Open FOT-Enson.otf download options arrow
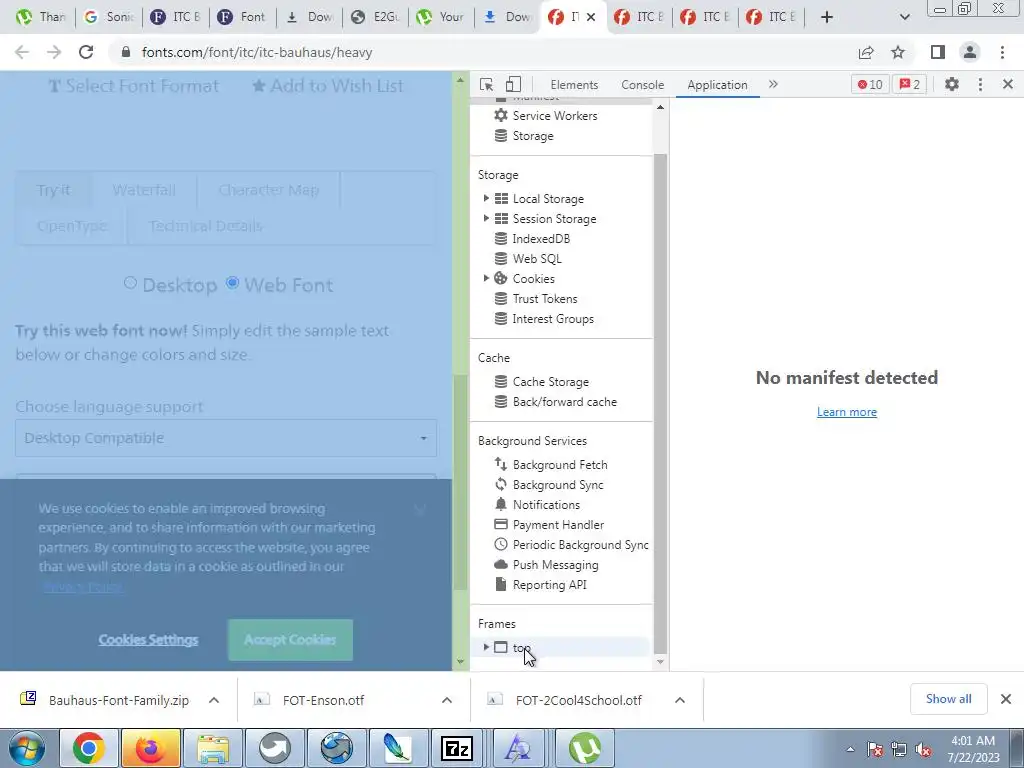The height and width of the screenshot is (768, 1024). (447, 700)
